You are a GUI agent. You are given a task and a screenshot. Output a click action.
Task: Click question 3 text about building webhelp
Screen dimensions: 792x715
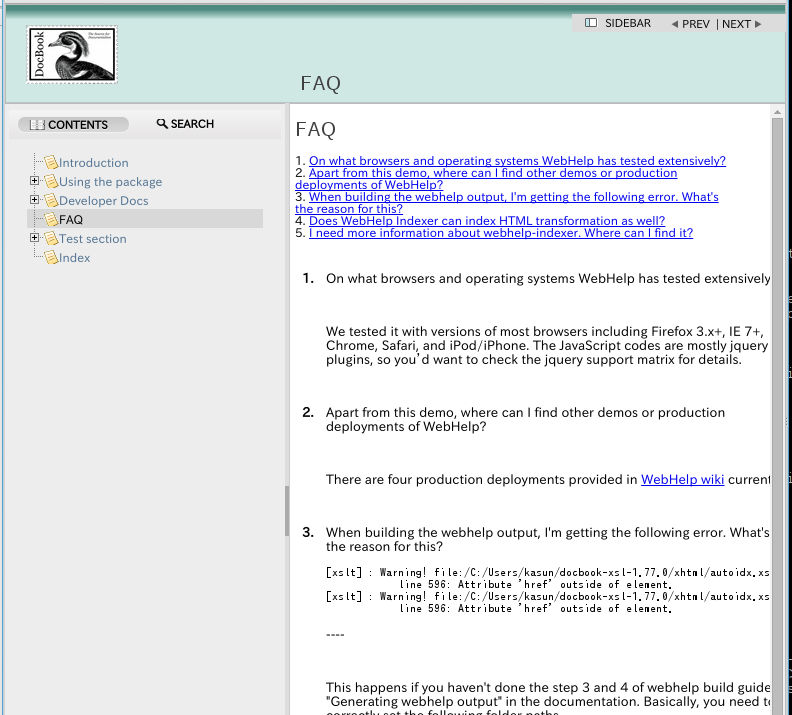pyautogui.click(x=548, y=539)
